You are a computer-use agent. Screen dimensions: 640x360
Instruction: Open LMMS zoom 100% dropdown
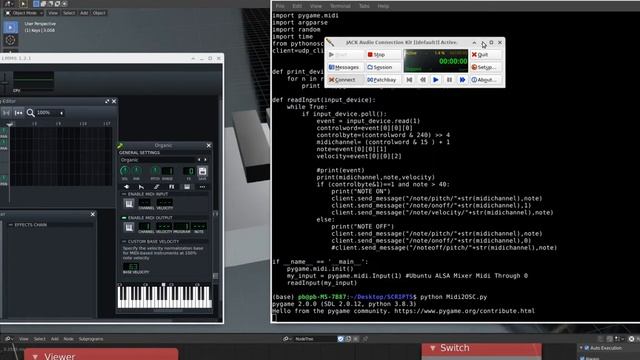[50, 113]
